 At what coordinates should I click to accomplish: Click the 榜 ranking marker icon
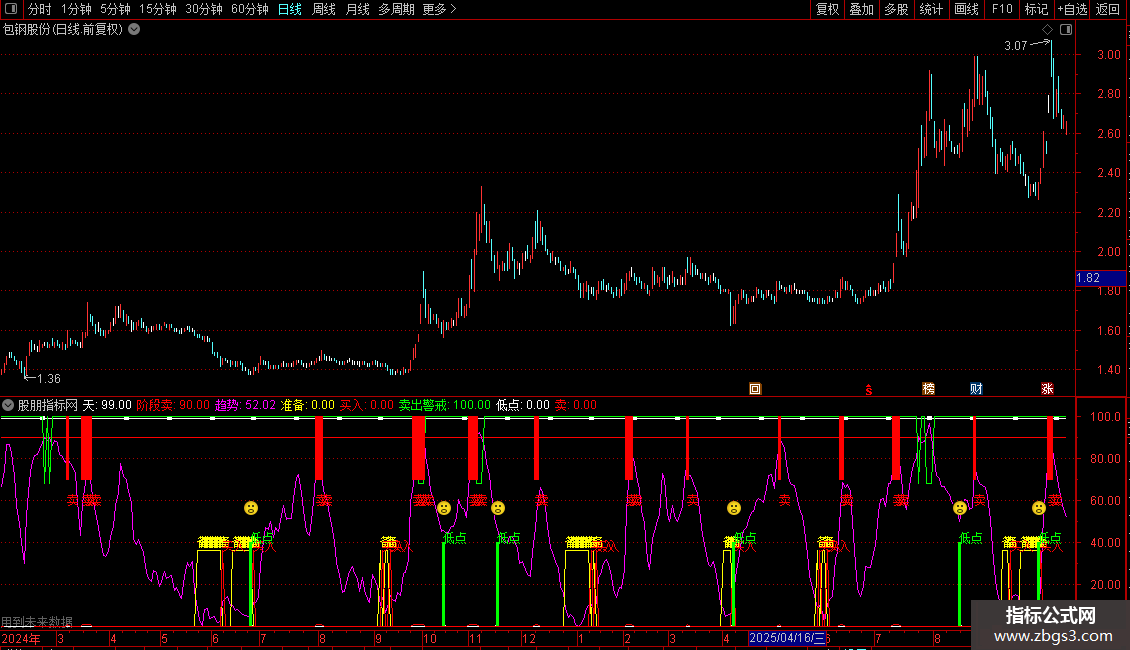(929, 388)
